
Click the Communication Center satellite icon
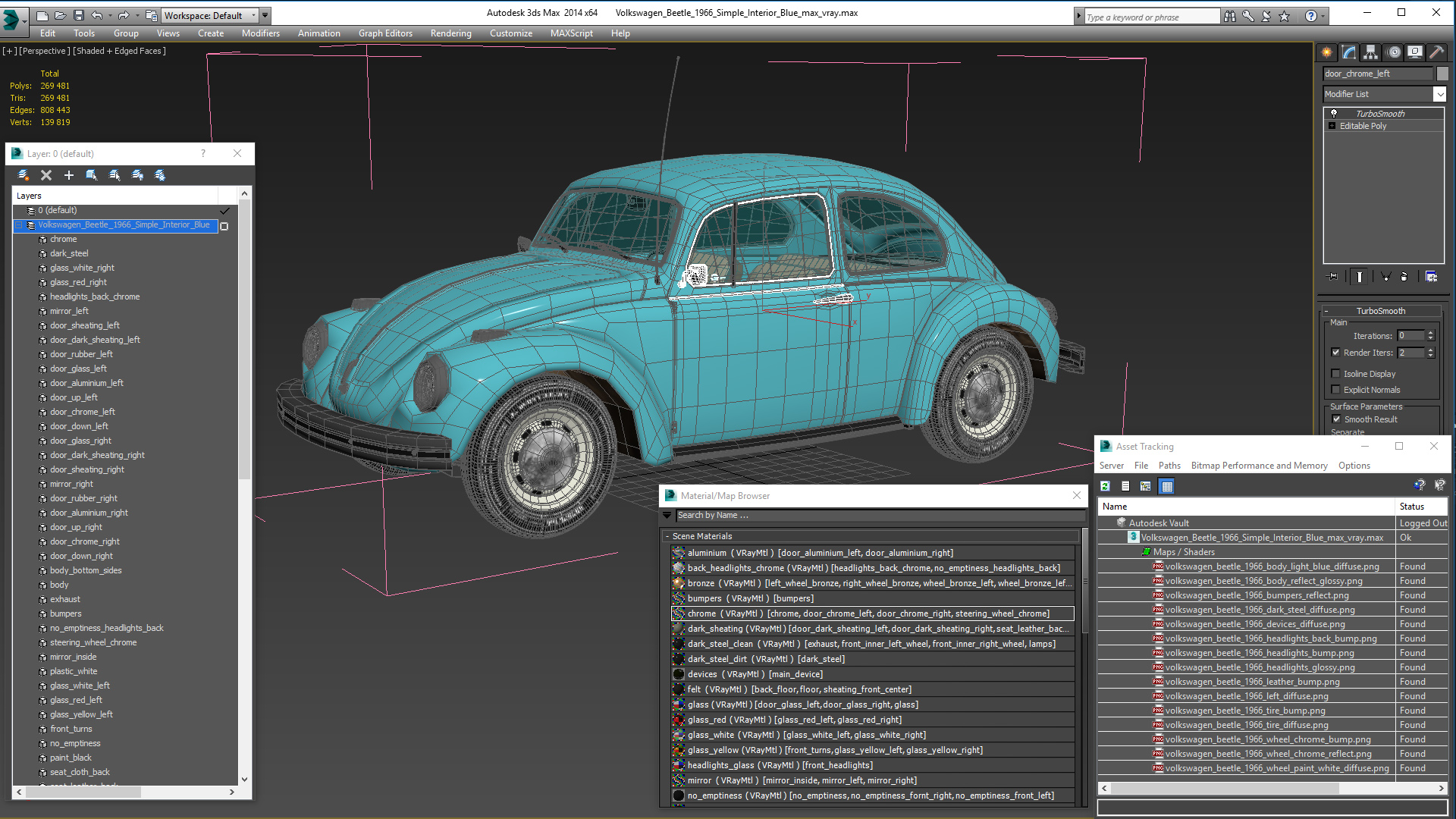tap(1266, 16)
